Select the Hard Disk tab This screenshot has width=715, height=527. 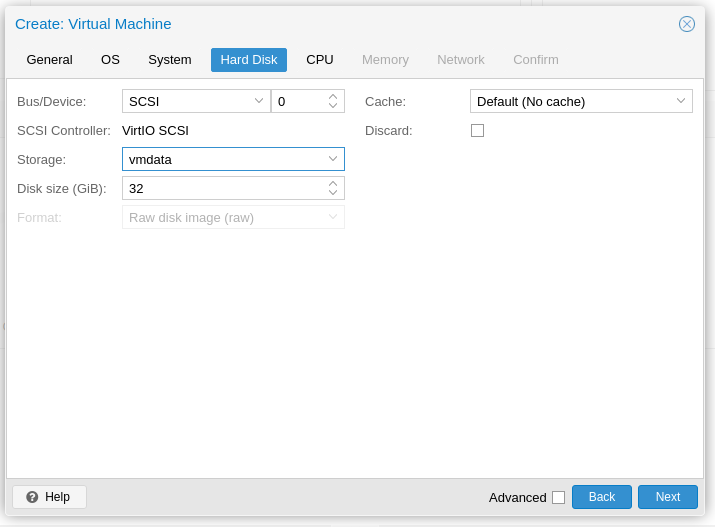coord(249,60)
